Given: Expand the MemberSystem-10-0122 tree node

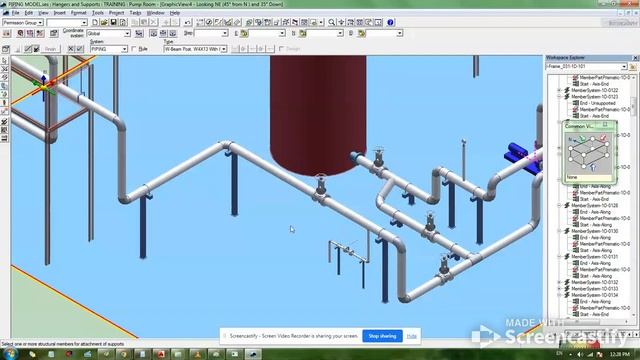Looking at the screenshot, I should [x=559, y=90].
